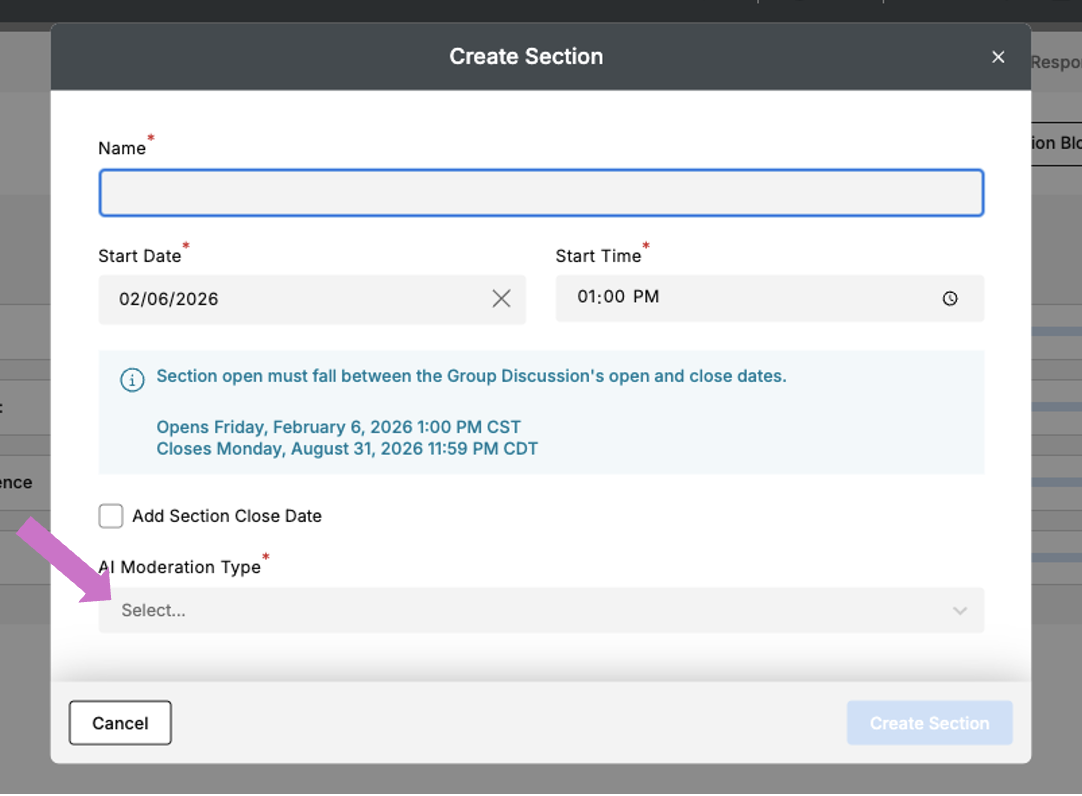Click the Create Section title bar
1082x796 pixels.
click(526, 56)
